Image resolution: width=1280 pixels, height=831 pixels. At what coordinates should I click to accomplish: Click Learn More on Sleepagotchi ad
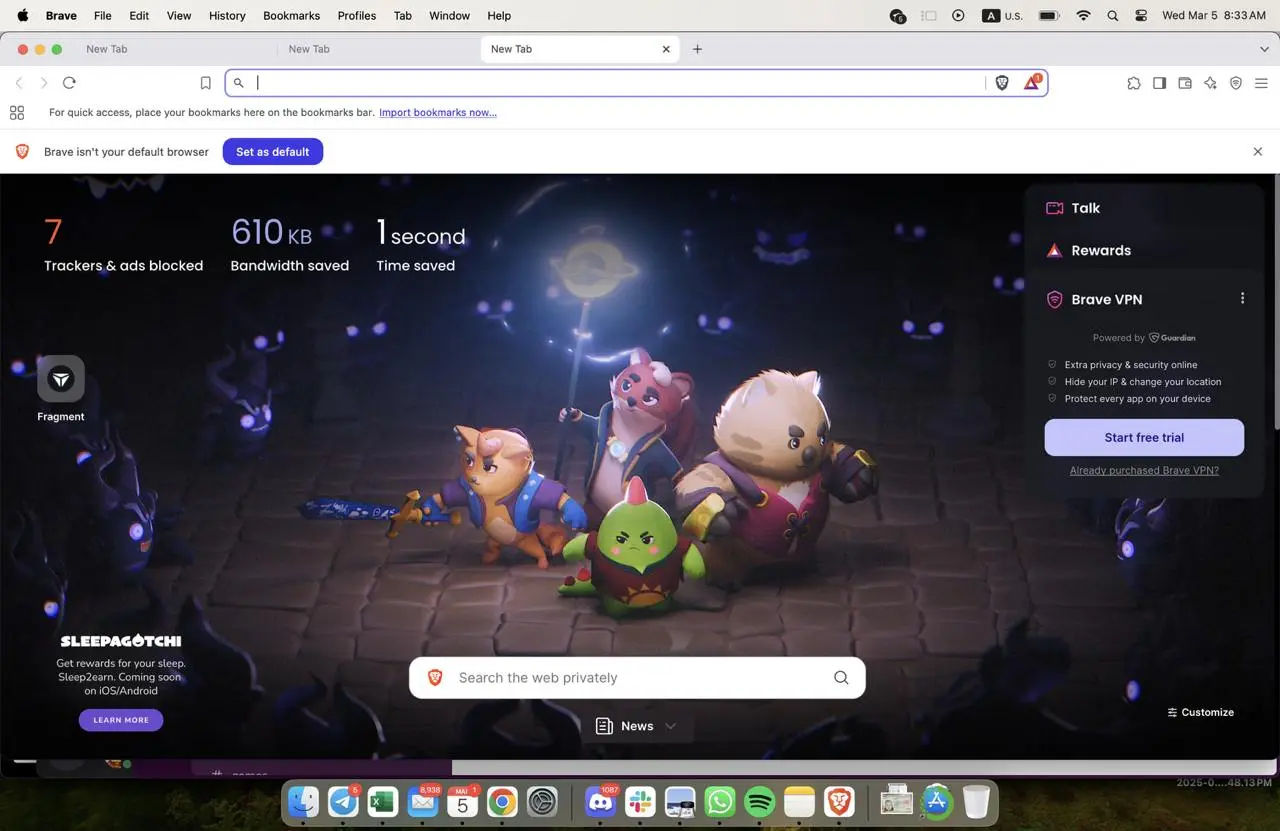(121, 720)
